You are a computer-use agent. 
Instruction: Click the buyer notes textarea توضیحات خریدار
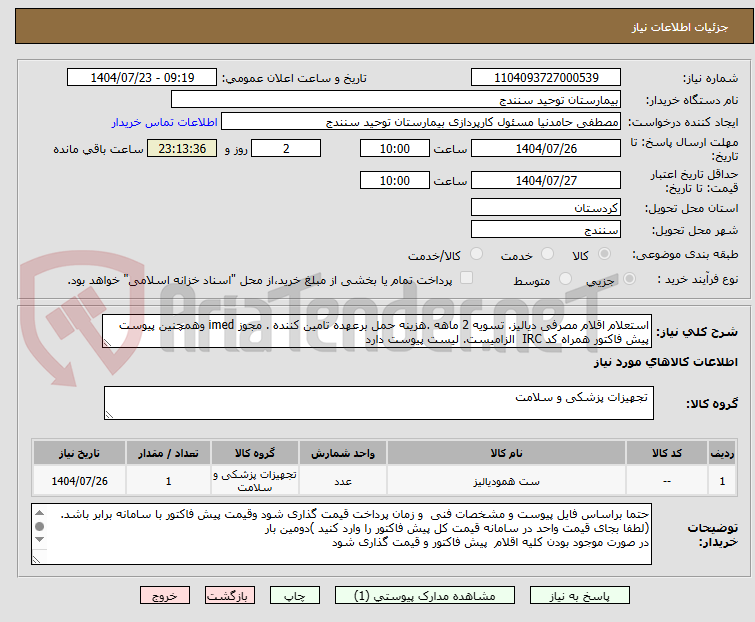click(x=341, y=534)
